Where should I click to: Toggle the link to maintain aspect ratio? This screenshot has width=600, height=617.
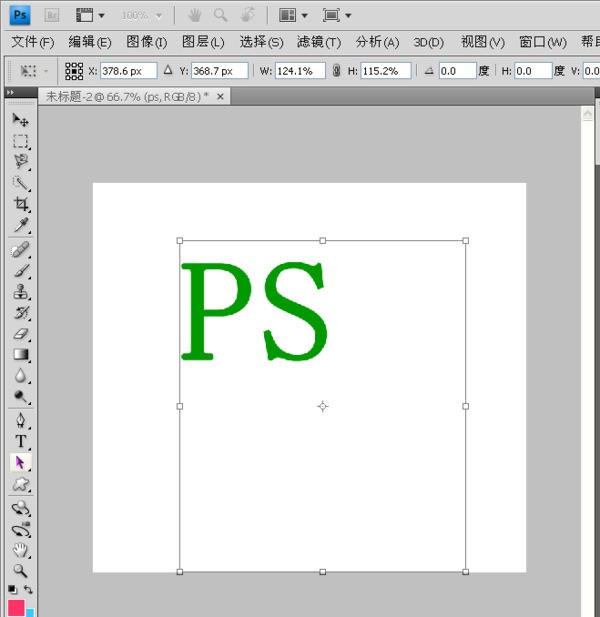336,71
